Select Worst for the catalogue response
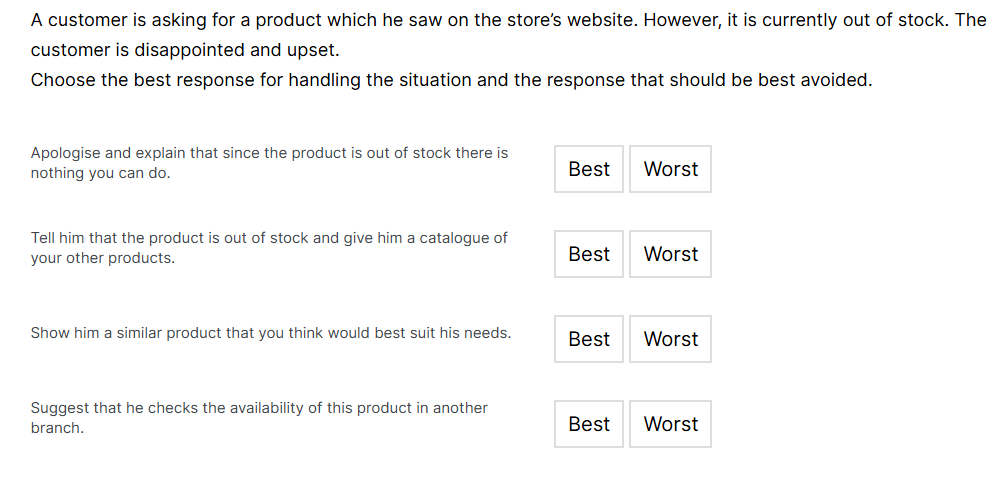 pyautogui.click(x=670, y=254)
